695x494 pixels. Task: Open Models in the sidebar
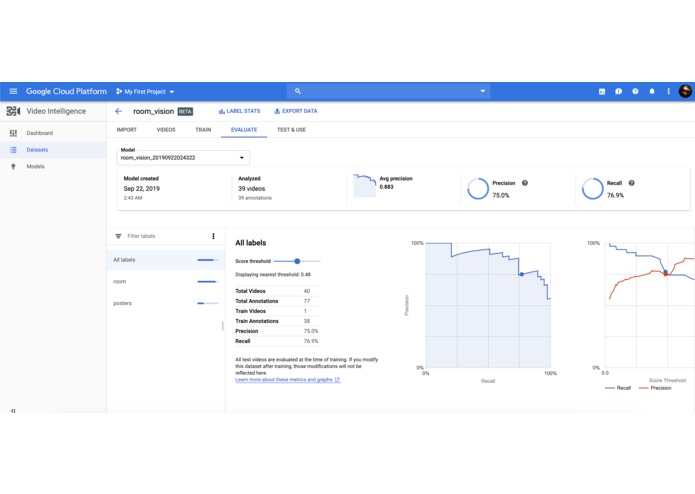coord(53,167)
